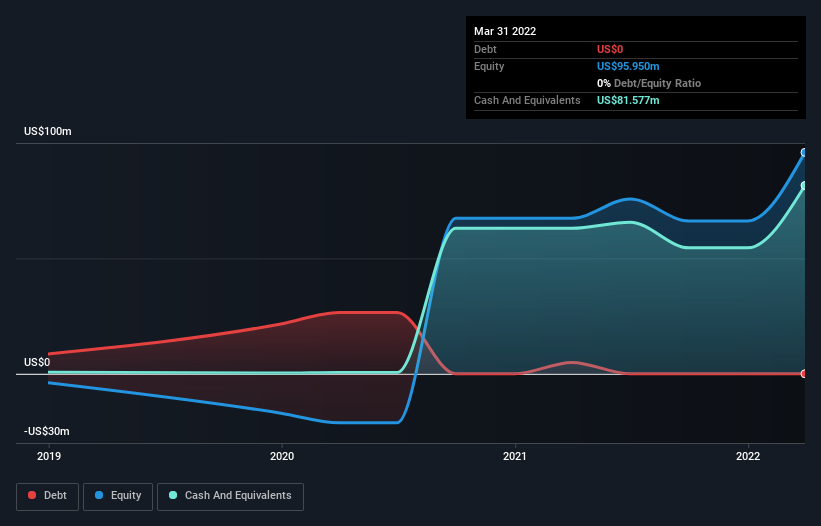Viewport: 821px width, 526px height.
Task: Click the 2020 x-axis label
Action: point(282,456)
